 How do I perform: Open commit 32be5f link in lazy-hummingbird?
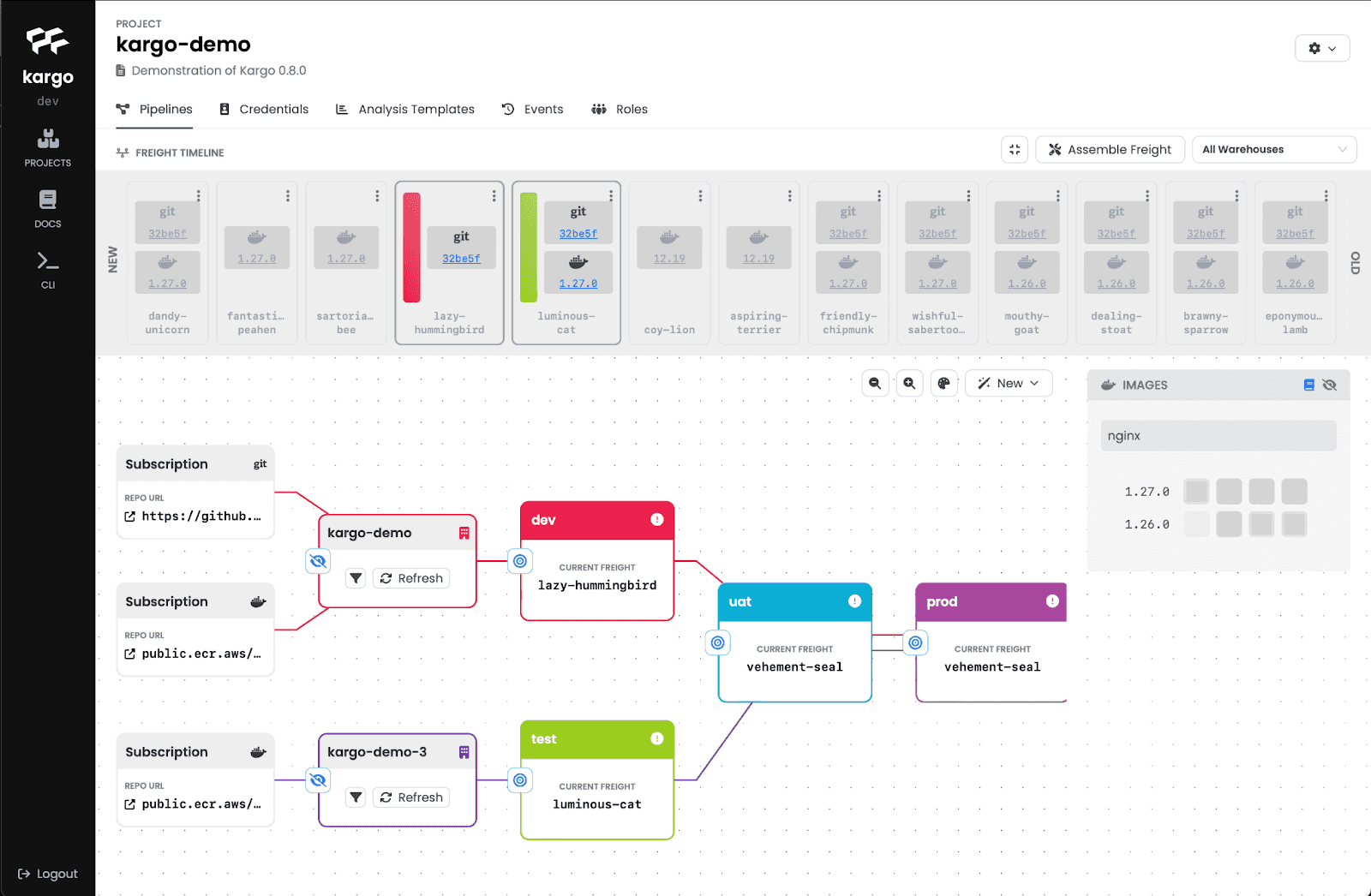(461, 259)
